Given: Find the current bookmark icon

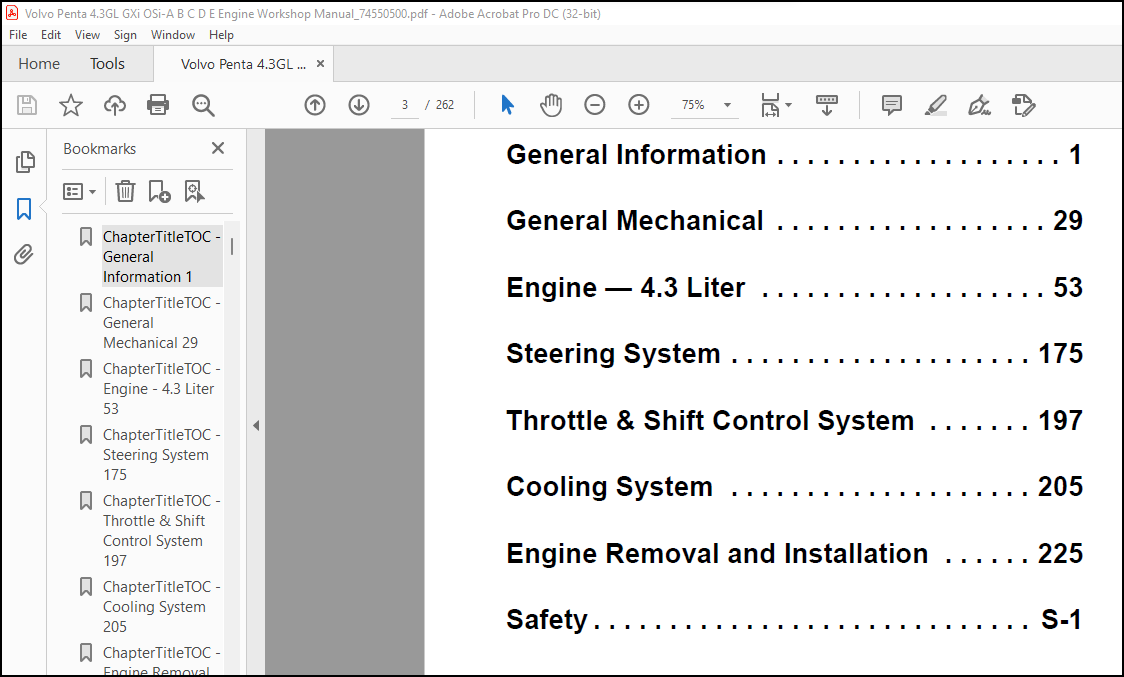Looking at the screenshot, I should tap(194, 191).
